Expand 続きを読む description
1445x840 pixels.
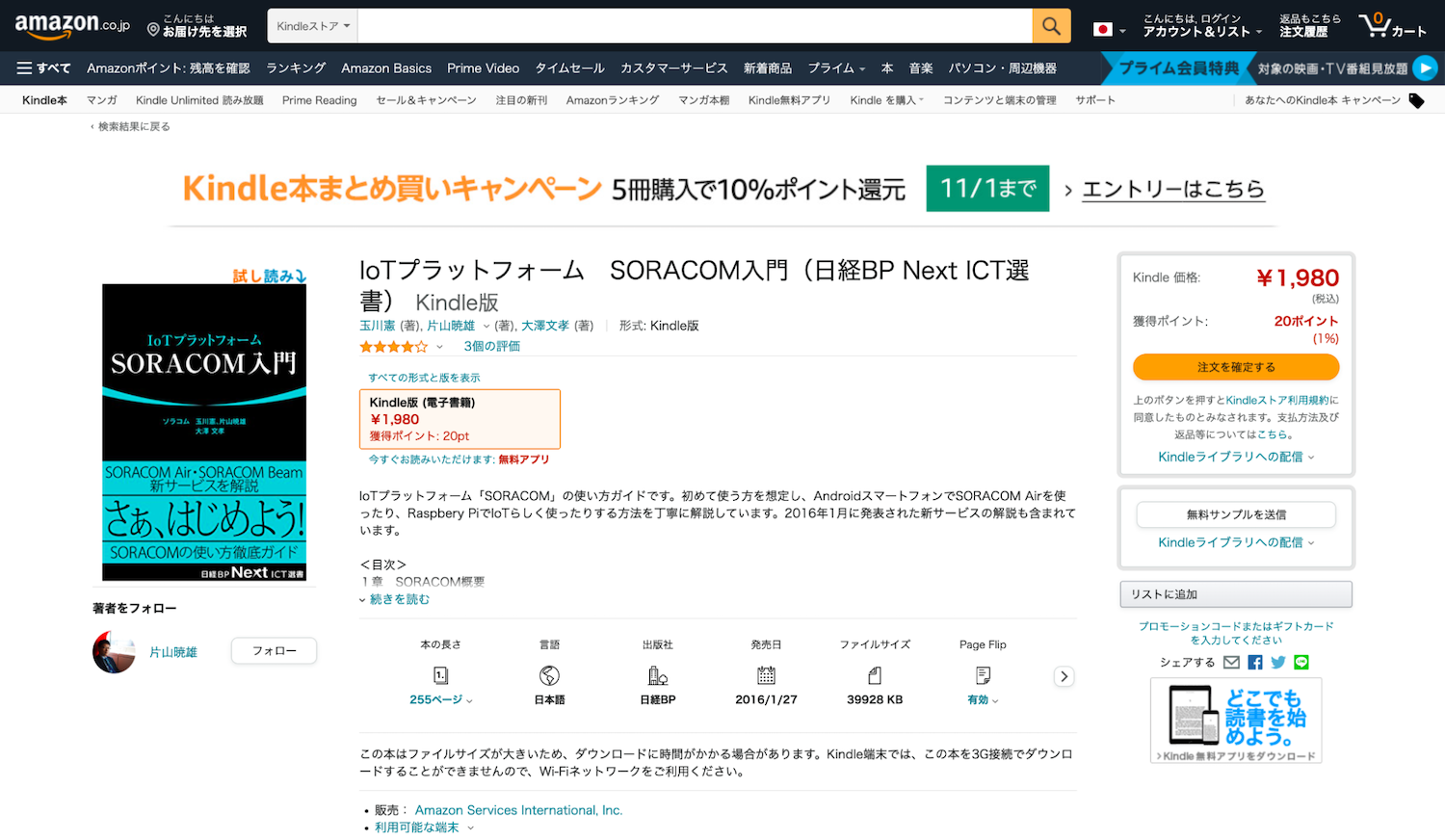395,599
